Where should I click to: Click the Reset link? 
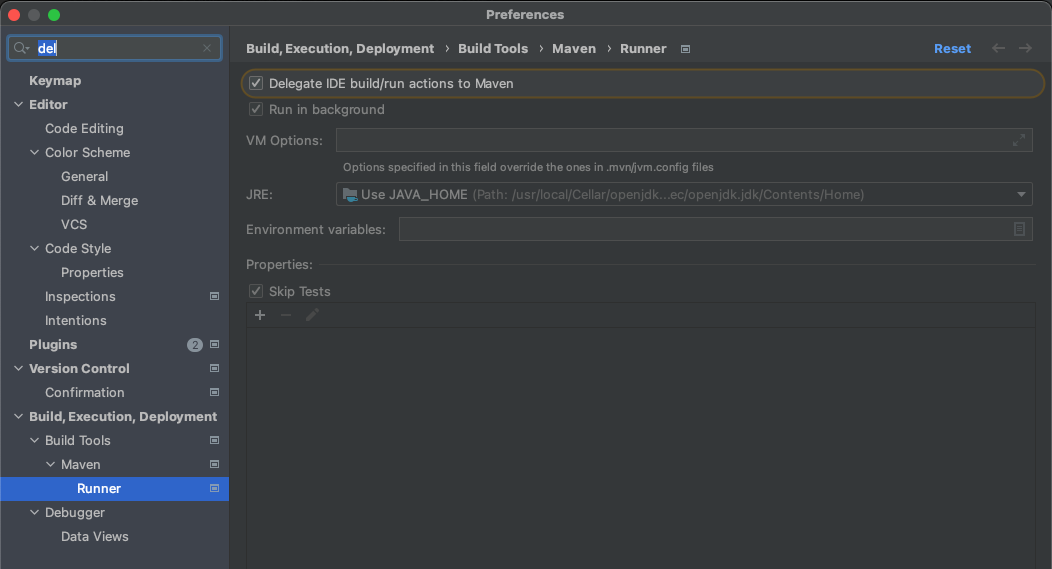point(952,48)
